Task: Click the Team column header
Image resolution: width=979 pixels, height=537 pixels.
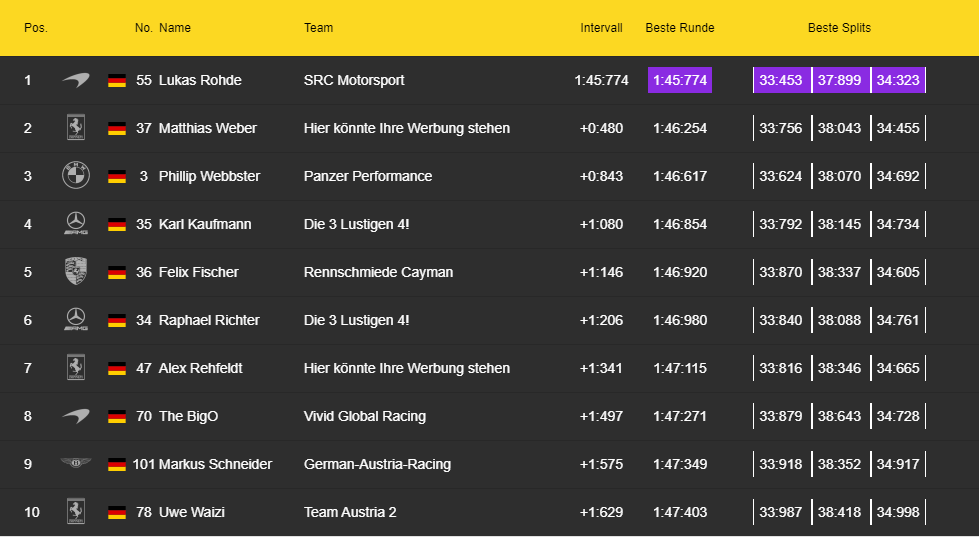Action: (x=319, y=28)
